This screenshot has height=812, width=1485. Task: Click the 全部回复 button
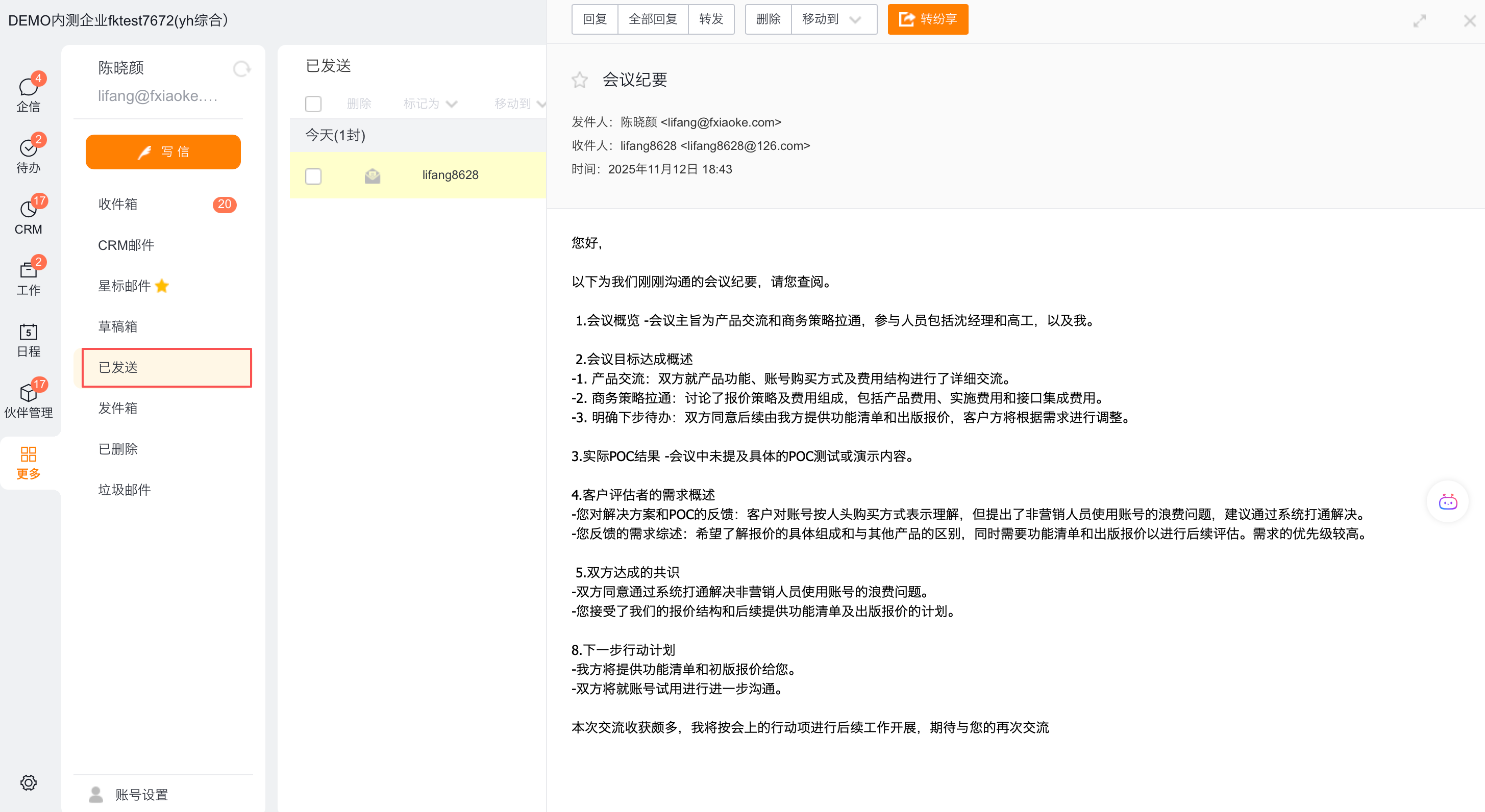tap(652, 19)
